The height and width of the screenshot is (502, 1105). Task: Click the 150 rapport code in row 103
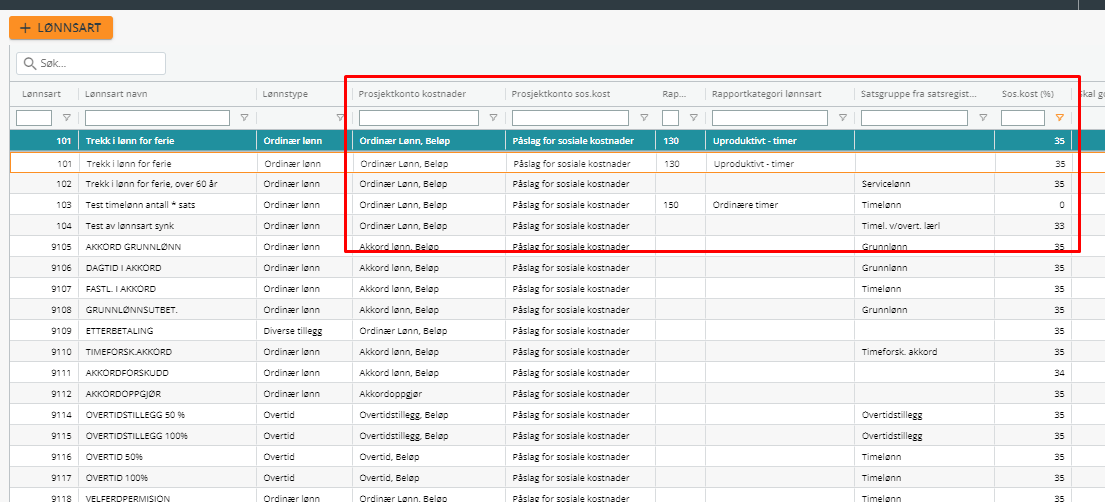(x=670, y=204)
